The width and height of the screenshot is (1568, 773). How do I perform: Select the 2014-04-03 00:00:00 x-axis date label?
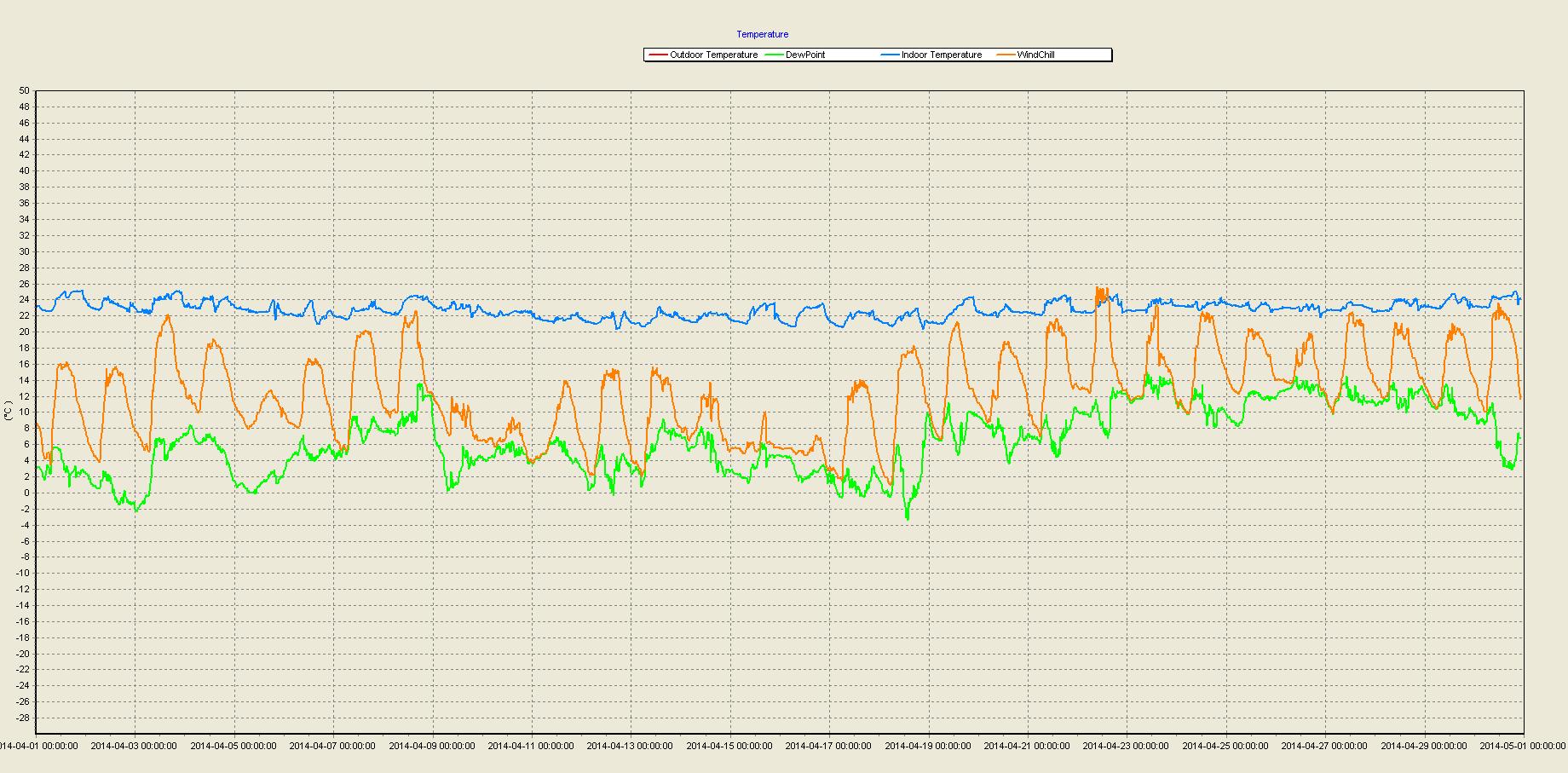[x=134, y=746]
